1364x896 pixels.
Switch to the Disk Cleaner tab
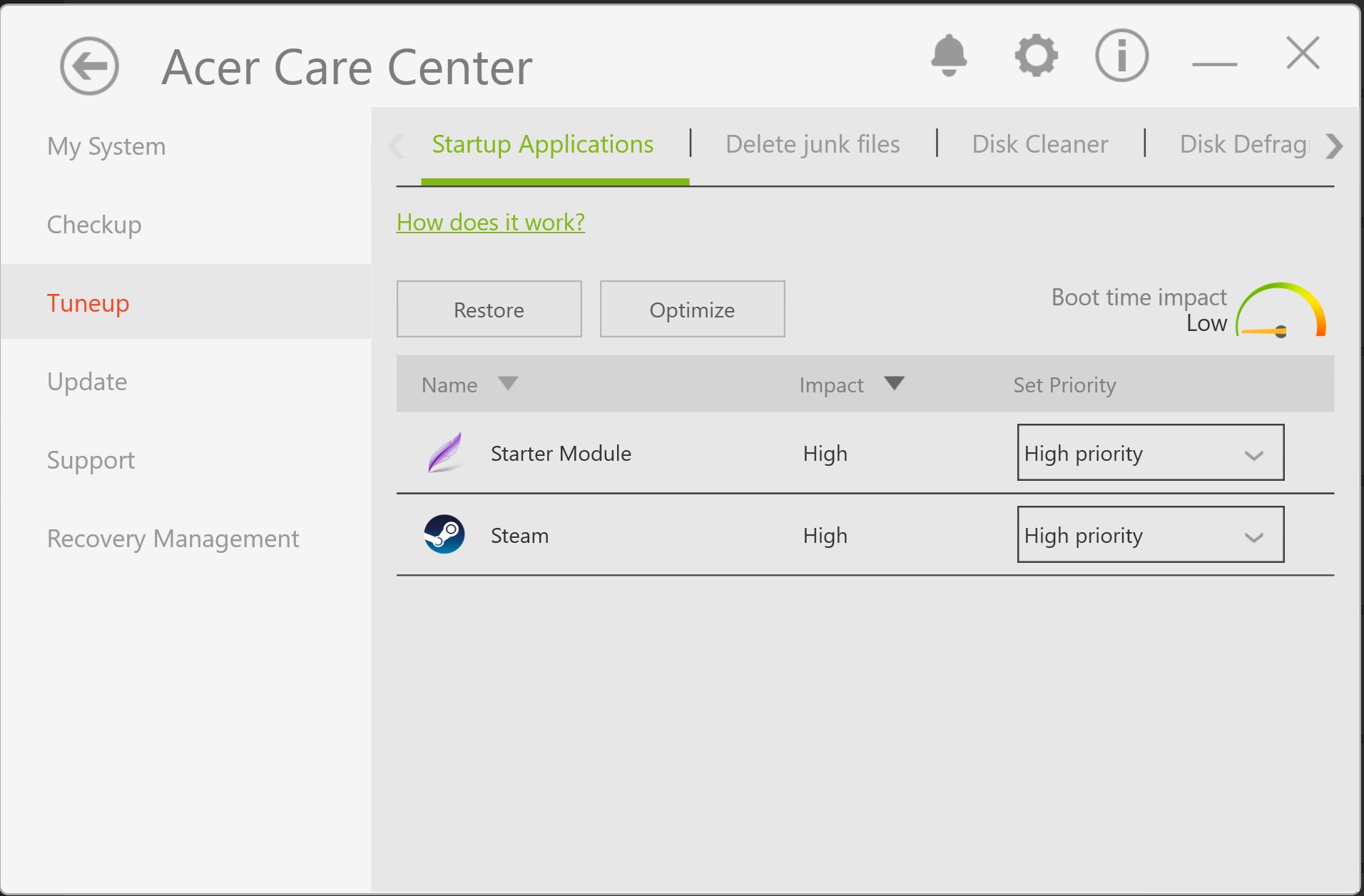tap(1040, 144)
